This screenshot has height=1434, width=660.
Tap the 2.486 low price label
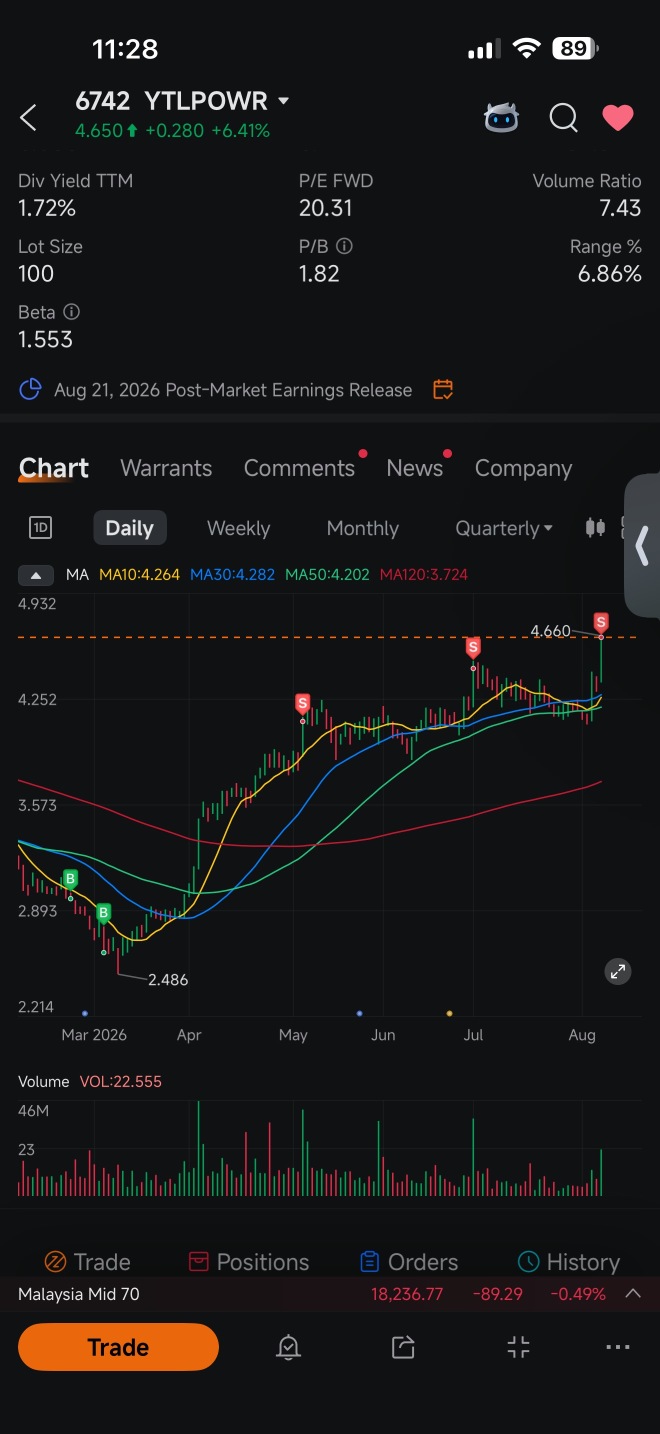coord(168,980)
